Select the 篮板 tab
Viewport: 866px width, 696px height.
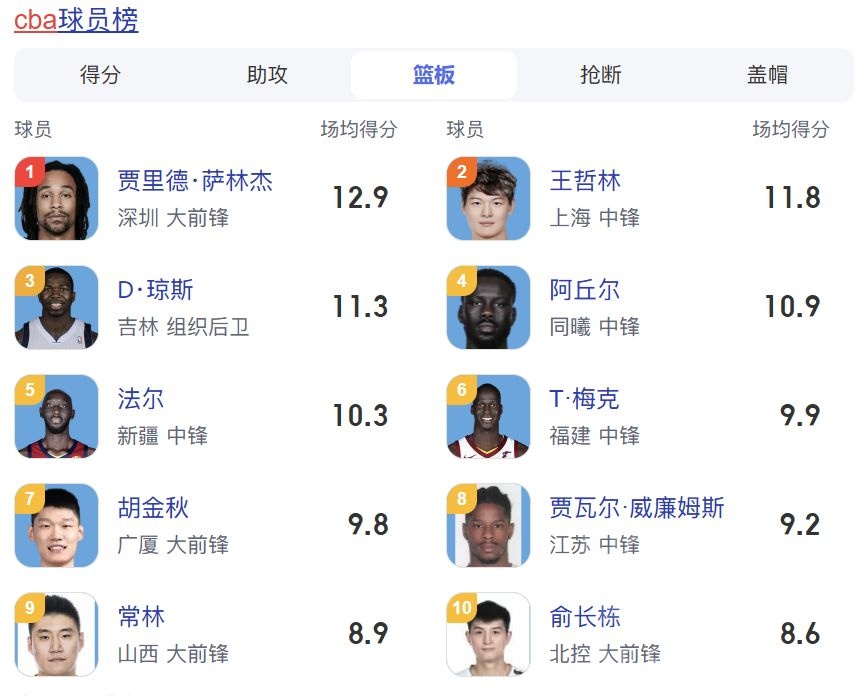click(x=434, y=75)
